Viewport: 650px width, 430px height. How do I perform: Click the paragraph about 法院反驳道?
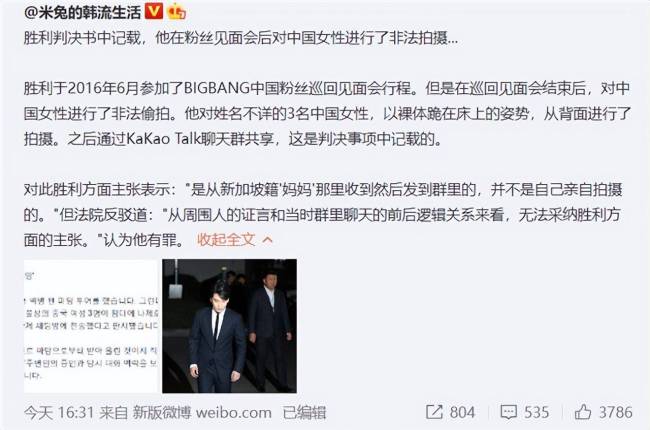click(323, 215)
